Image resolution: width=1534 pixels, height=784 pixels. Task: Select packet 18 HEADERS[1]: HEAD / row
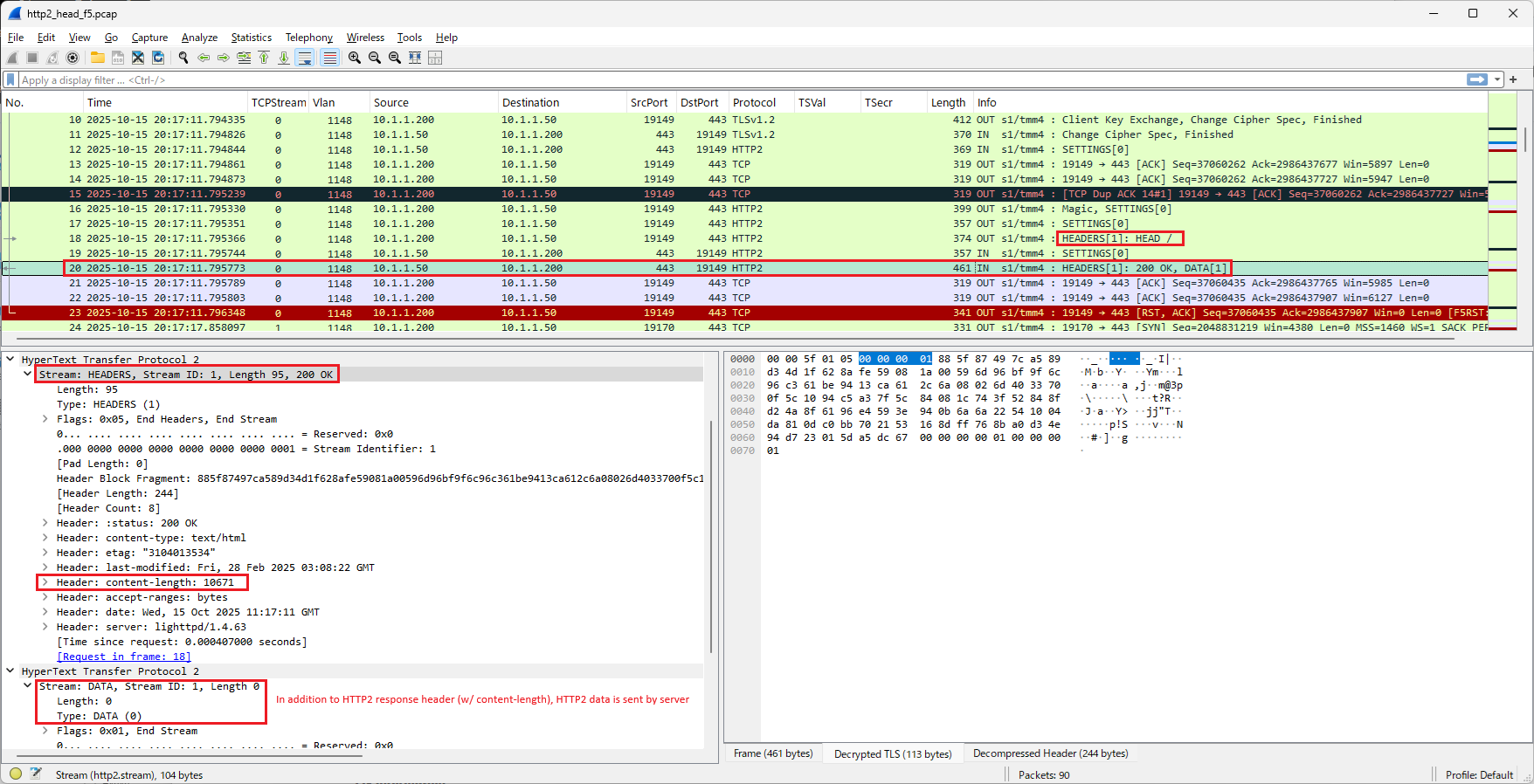744,238
